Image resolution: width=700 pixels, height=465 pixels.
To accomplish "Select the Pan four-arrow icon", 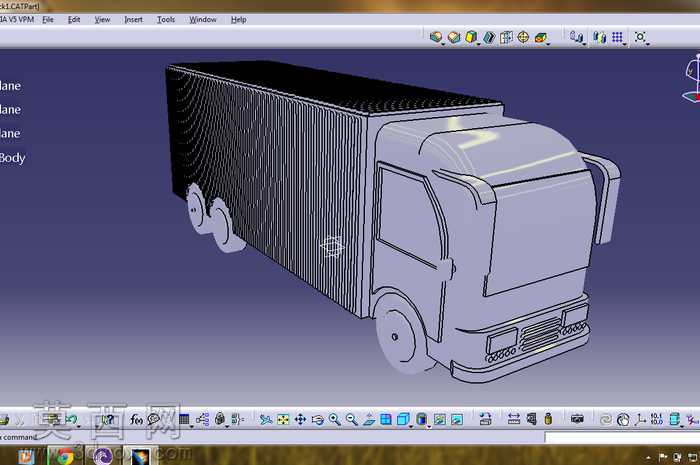I will click(300, 419).
